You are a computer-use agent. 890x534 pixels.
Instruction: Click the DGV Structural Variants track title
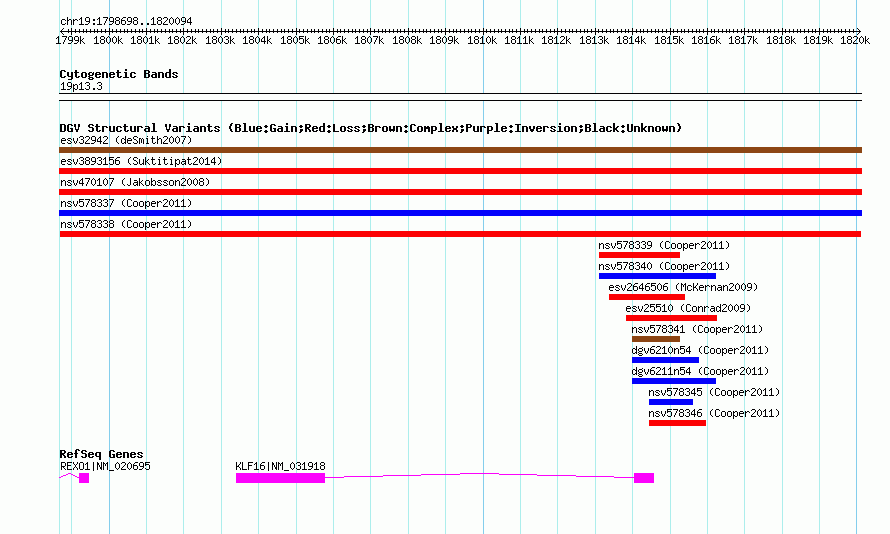point(371,128)
